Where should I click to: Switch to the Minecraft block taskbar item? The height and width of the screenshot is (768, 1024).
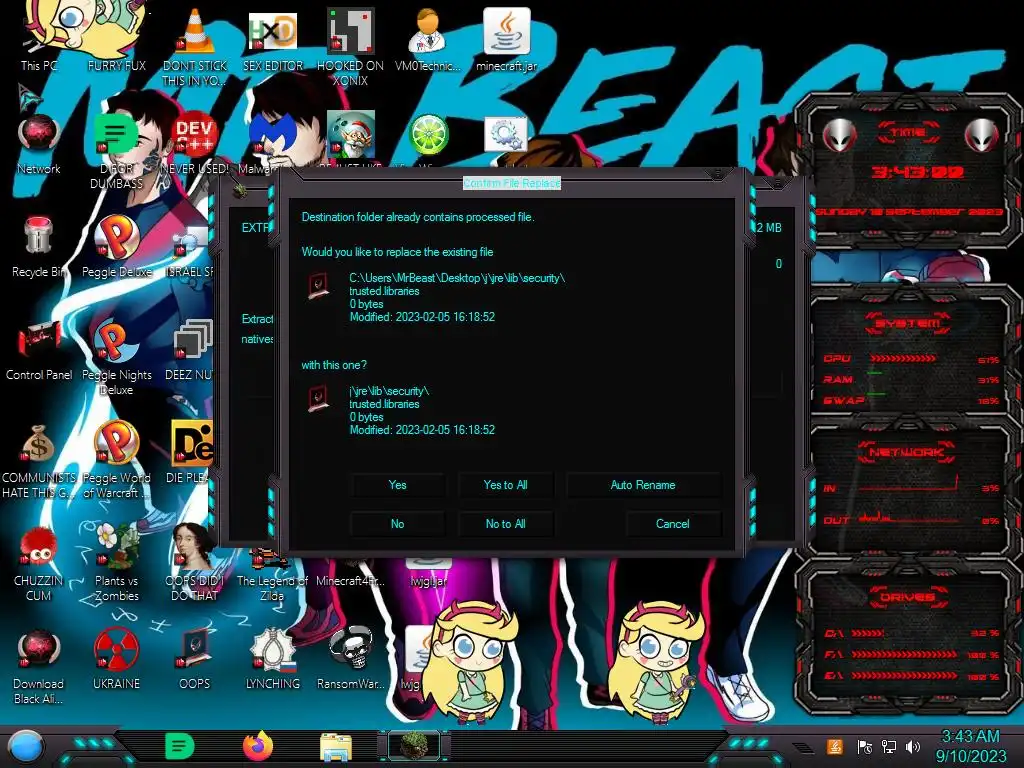414,746
